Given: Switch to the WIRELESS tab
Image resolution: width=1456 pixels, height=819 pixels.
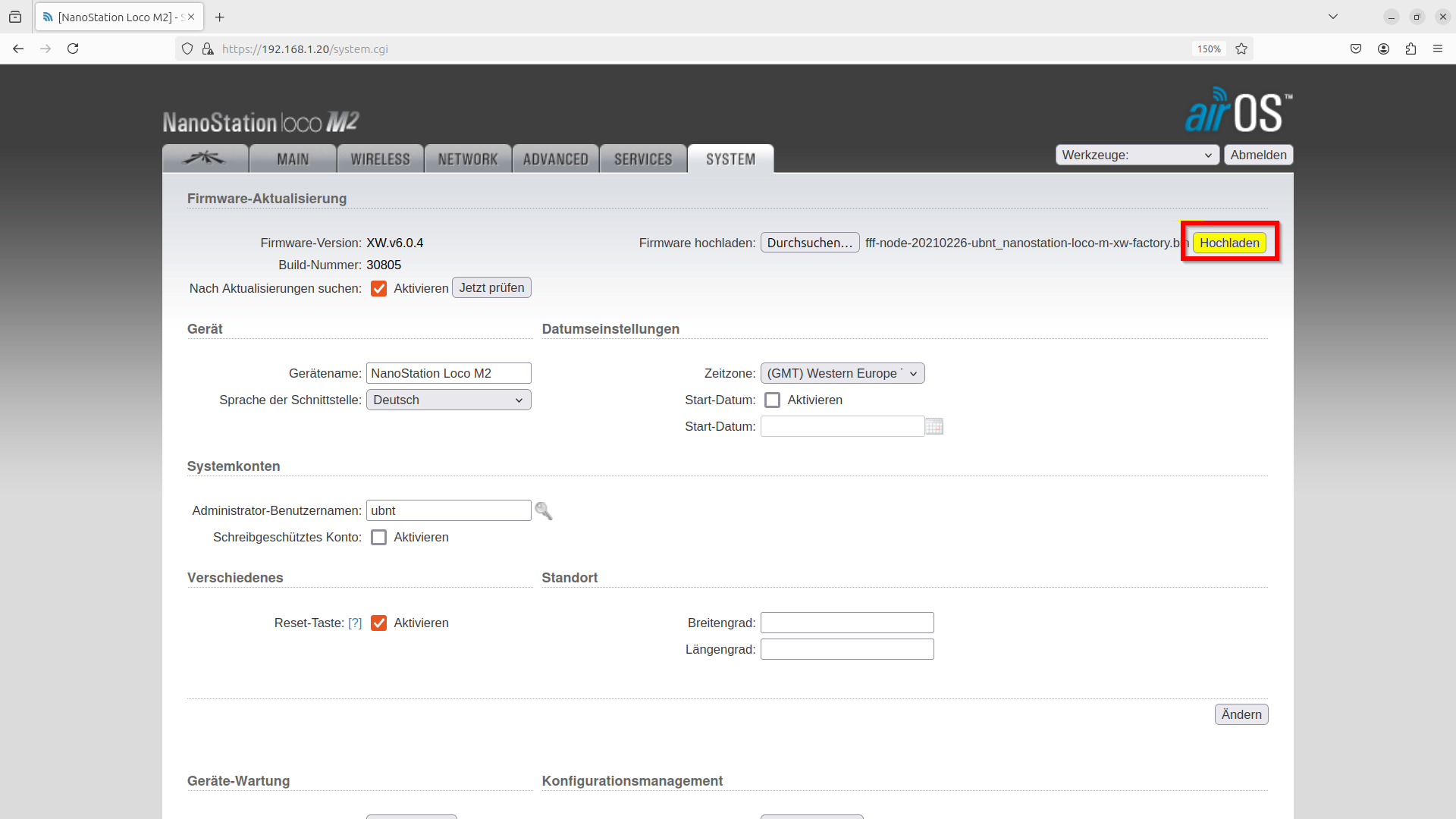Looking at the screenshot, I should [380, 159].
